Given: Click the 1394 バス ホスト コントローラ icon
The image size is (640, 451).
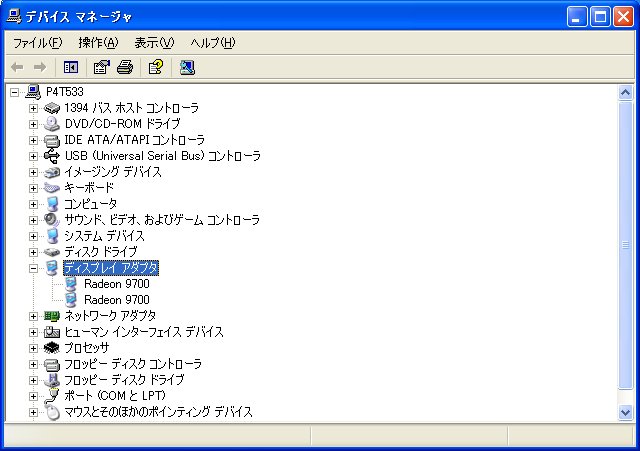Looking at the screenshot, I should pos(52,108).
